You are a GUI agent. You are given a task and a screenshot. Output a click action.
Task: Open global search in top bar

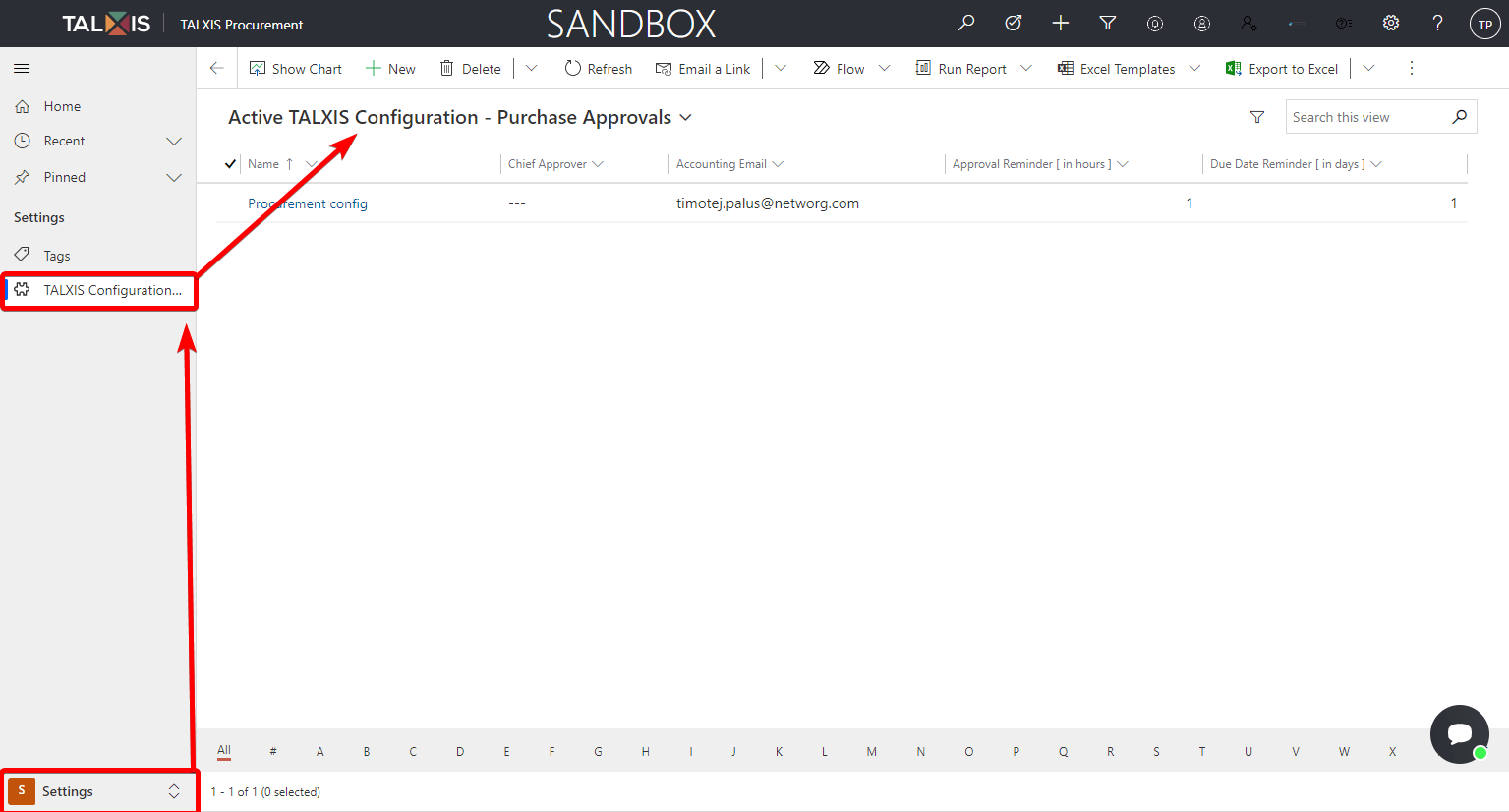[x=966, y=23]
